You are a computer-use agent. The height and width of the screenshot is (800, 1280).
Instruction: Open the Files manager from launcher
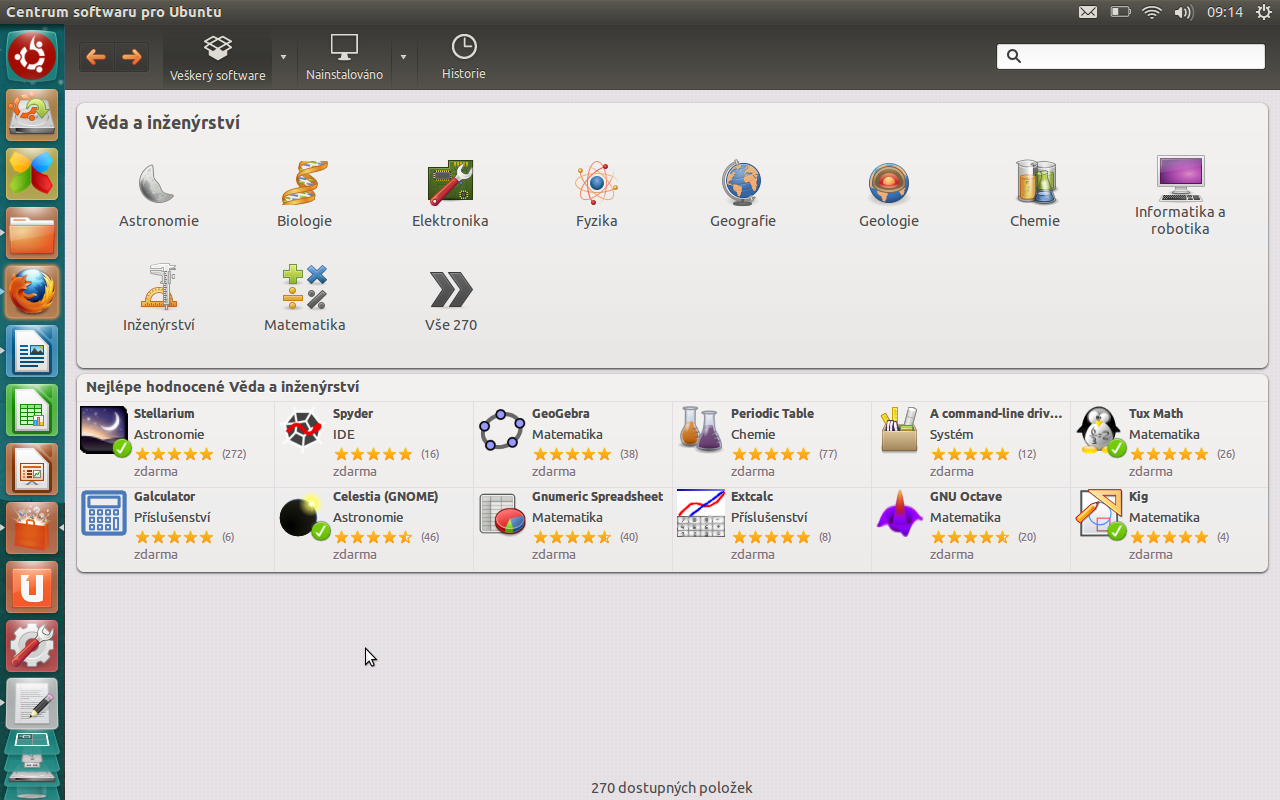pyautogui.click(x=32, y=233)
